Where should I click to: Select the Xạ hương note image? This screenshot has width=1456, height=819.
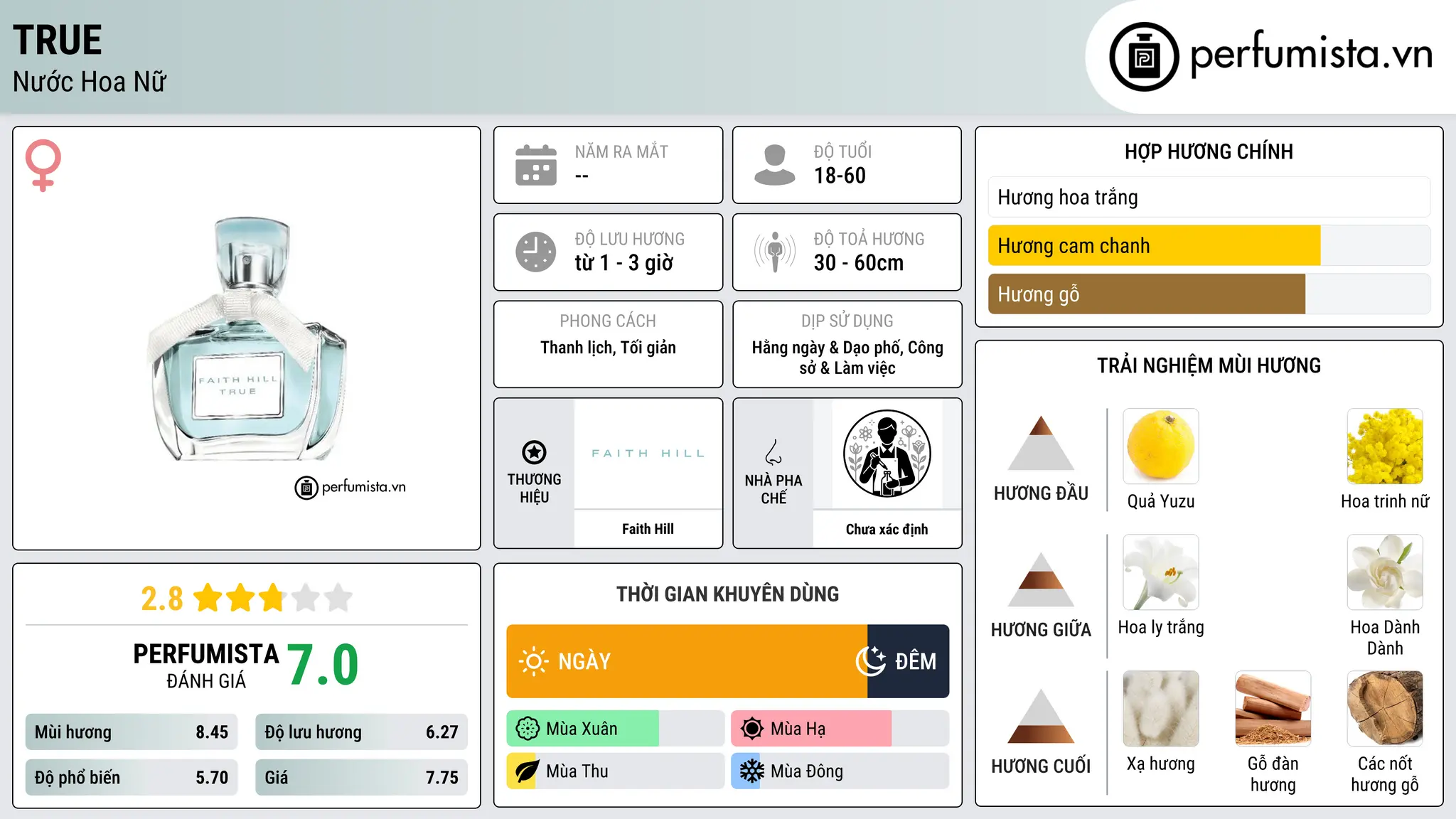tap(1161, 709)
